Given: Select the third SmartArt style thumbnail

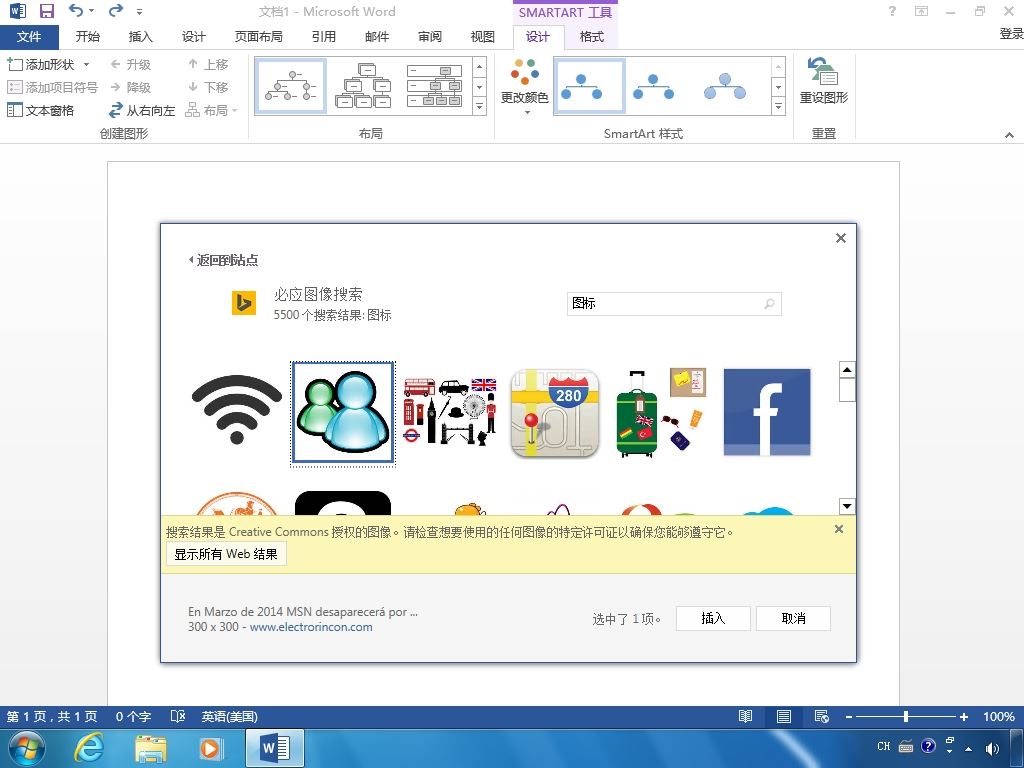Looking at the screenshot, I should pyautogui.click(x=725, y=86).
